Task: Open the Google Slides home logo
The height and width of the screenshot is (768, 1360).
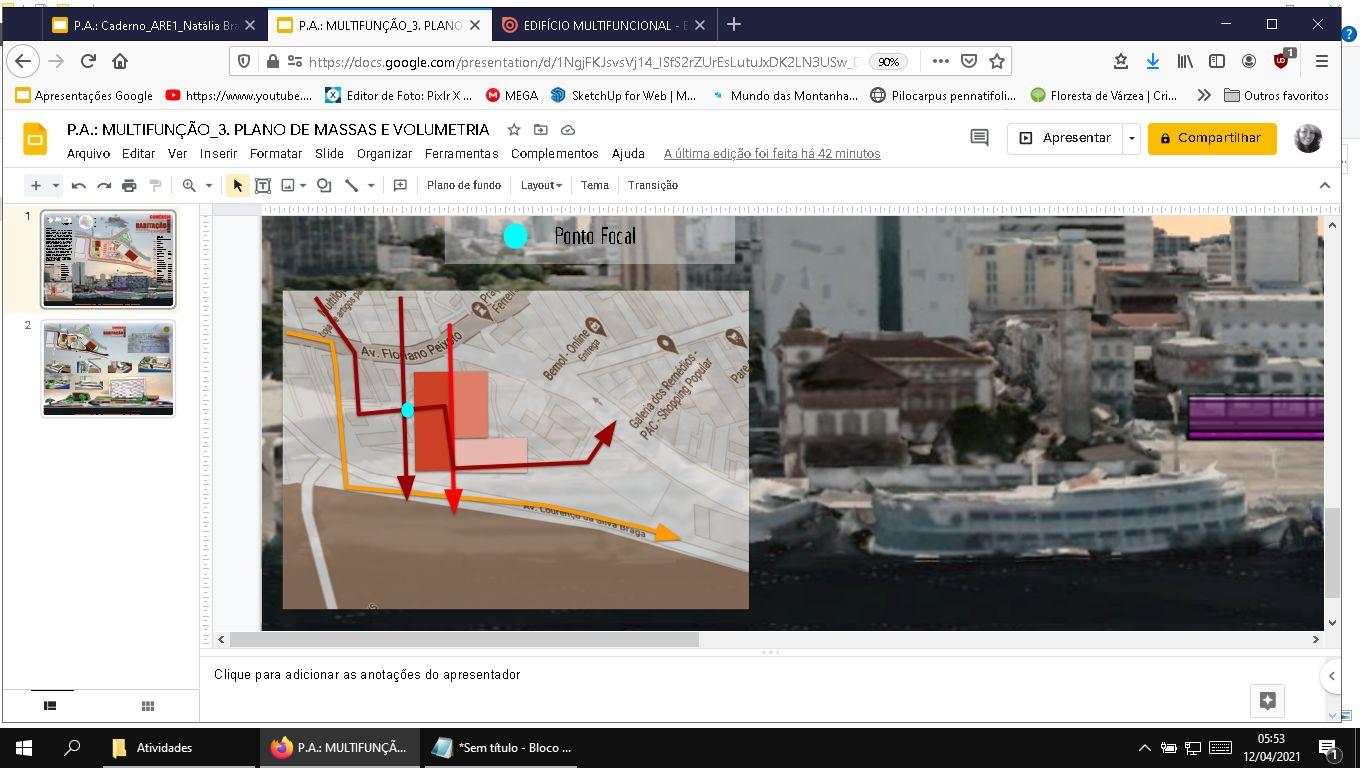Action: [35, 139]
